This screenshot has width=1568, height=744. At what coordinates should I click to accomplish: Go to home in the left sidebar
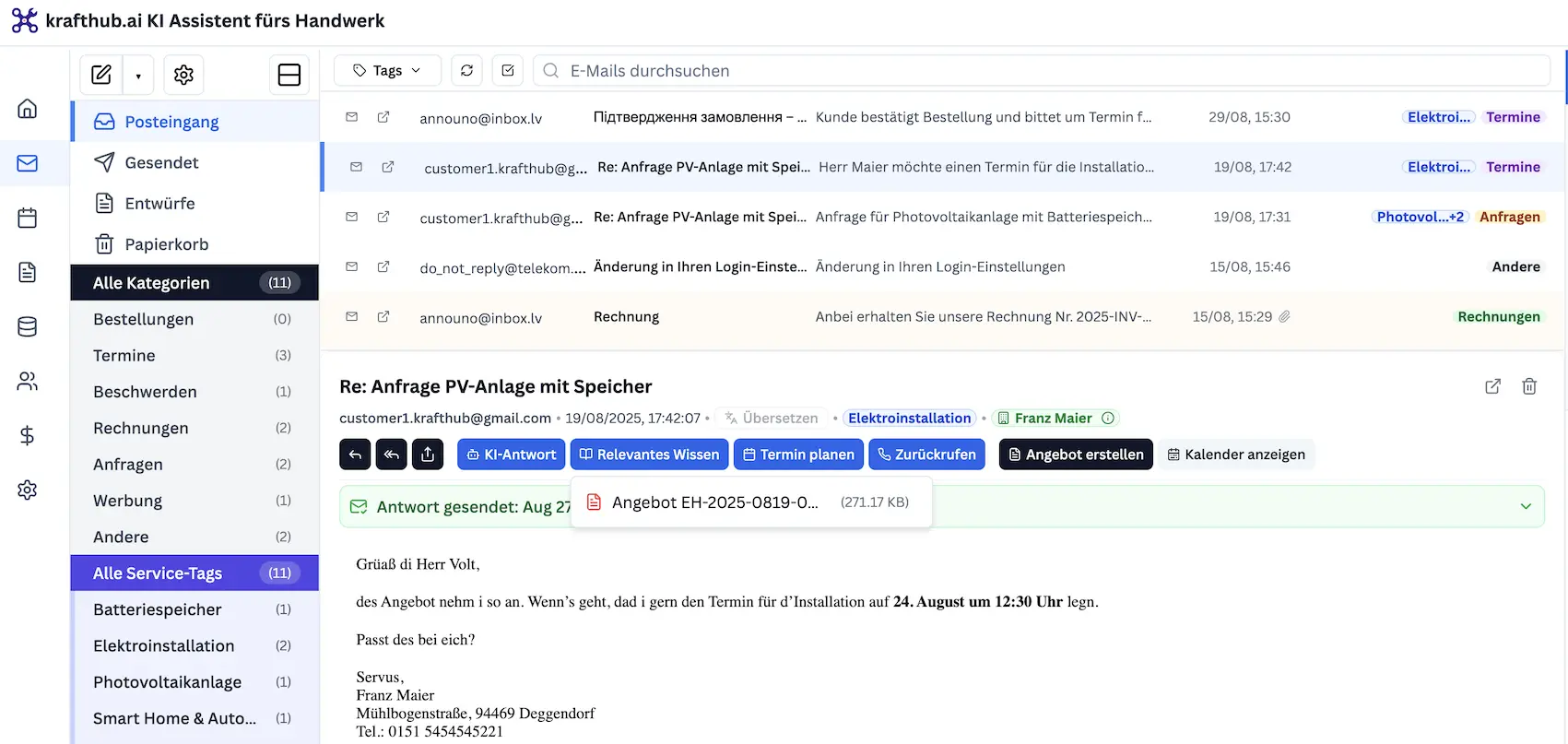click(x=28, y=109)
